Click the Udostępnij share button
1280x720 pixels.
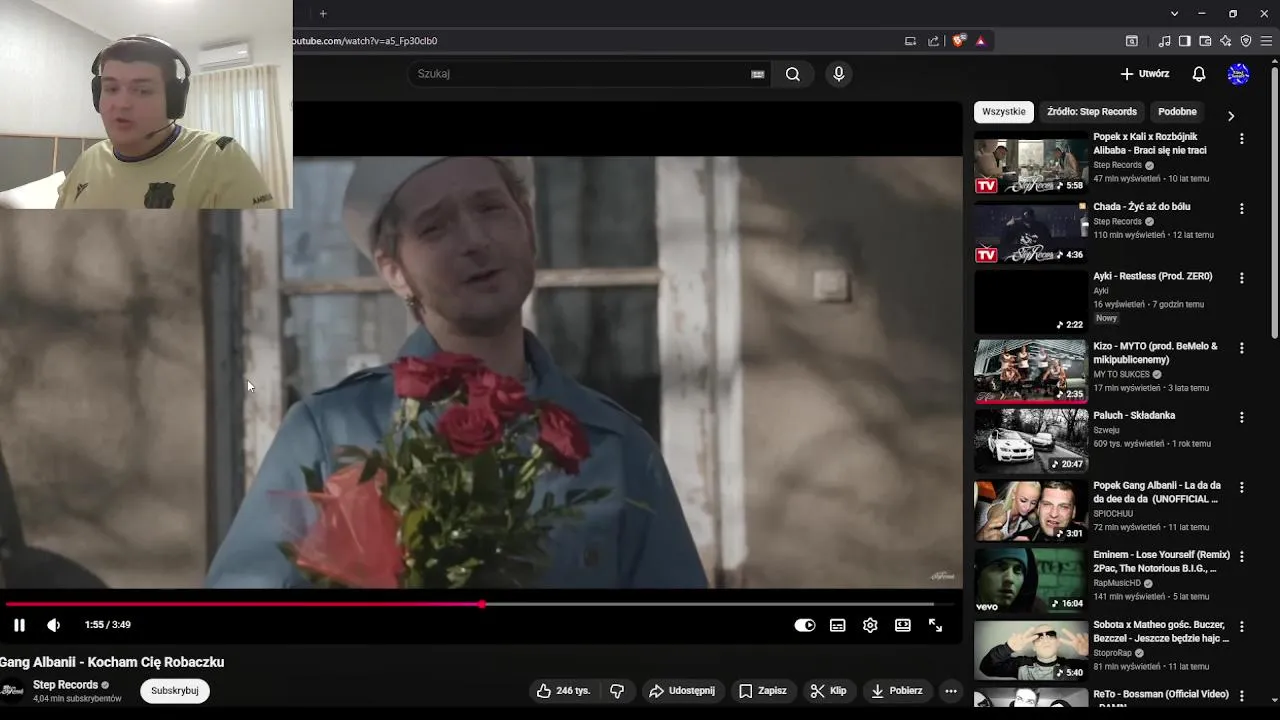tap(682, 691)
